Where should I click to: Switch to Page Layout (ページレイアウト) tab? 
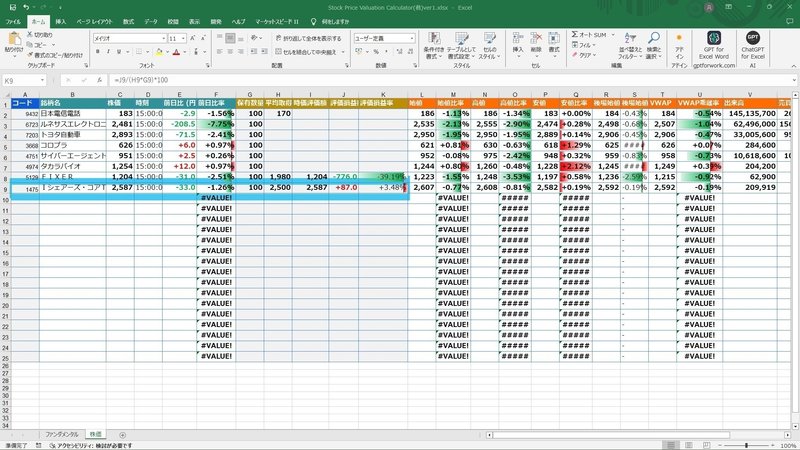click(x=94, y=22)
